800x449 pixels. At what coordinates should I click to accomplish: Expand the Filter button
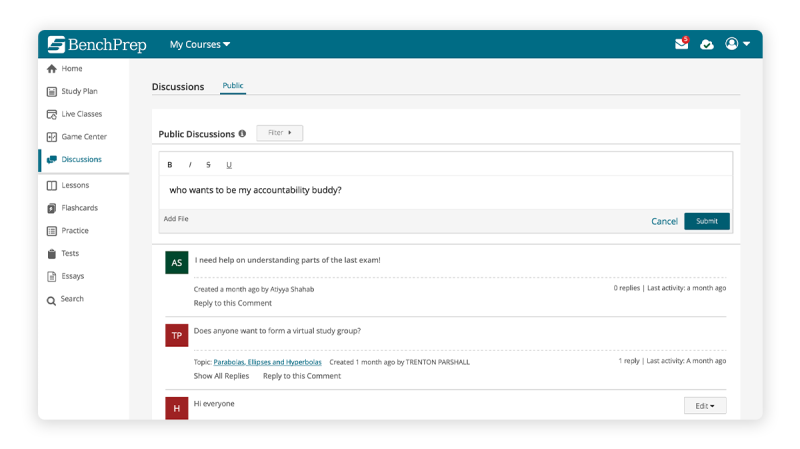click(280, 133)
